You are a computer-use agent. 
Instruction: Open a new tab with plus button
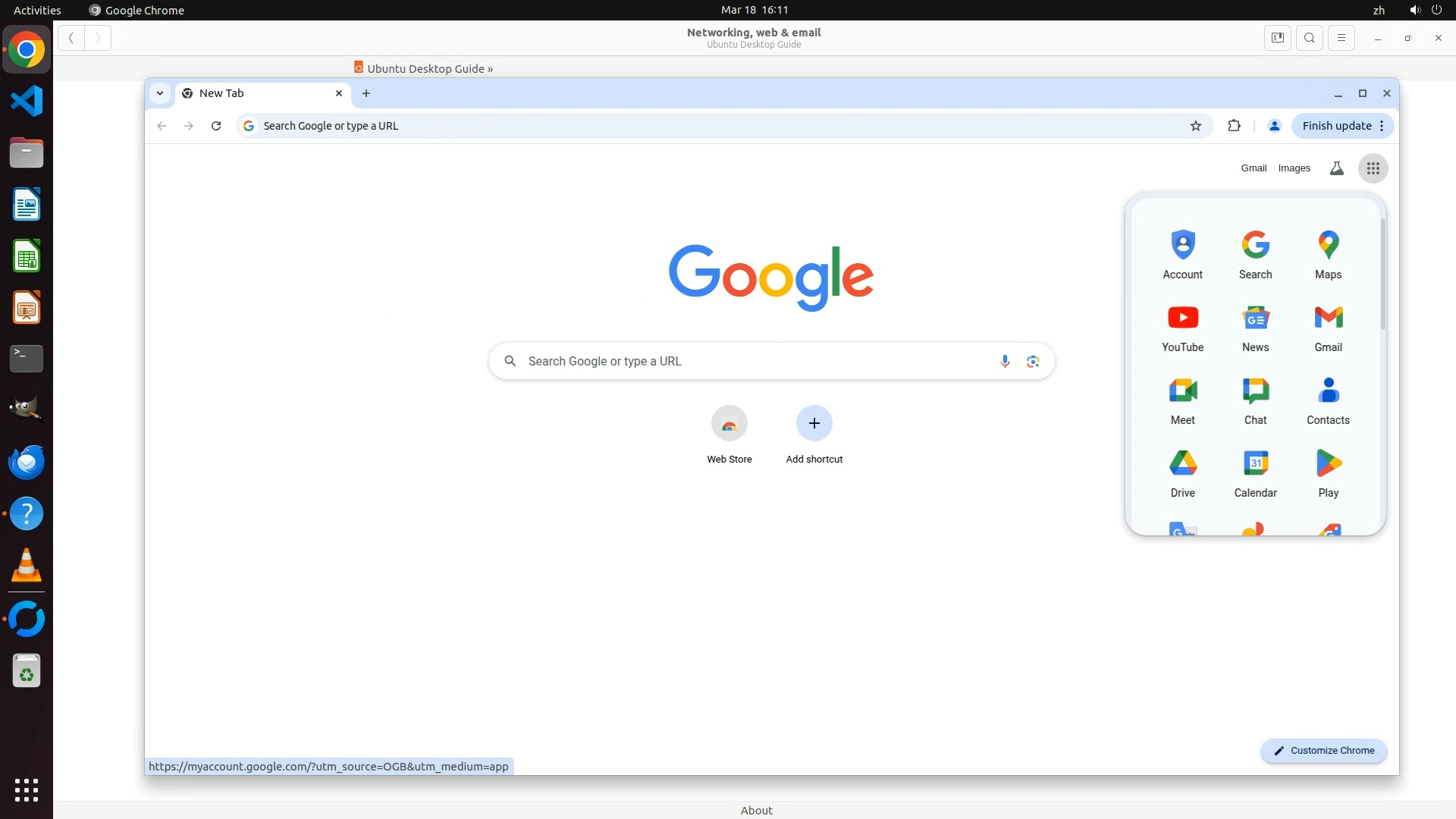pos(366,93)
